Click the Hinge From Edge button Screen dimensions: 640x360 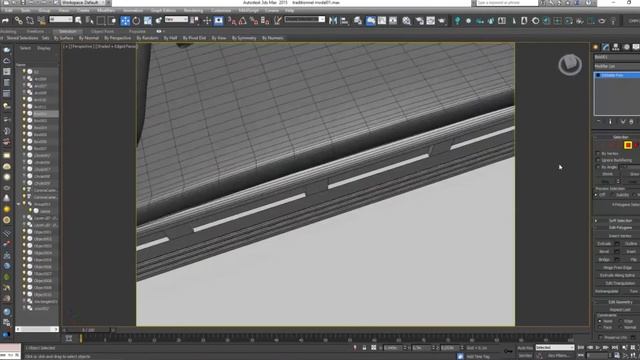pos(617,268)
